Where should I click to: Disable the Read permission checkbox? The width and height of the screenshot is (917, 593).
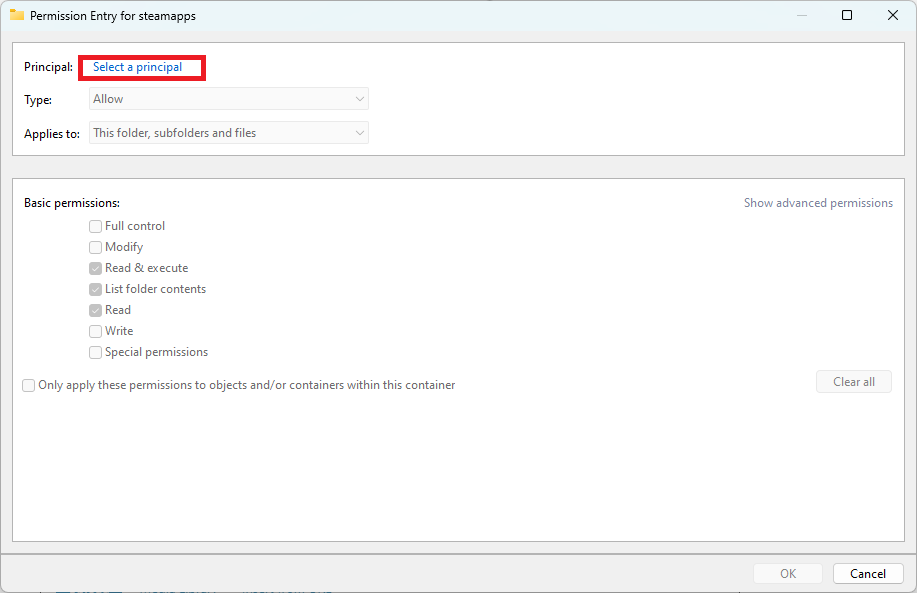[x=95, y=310]
